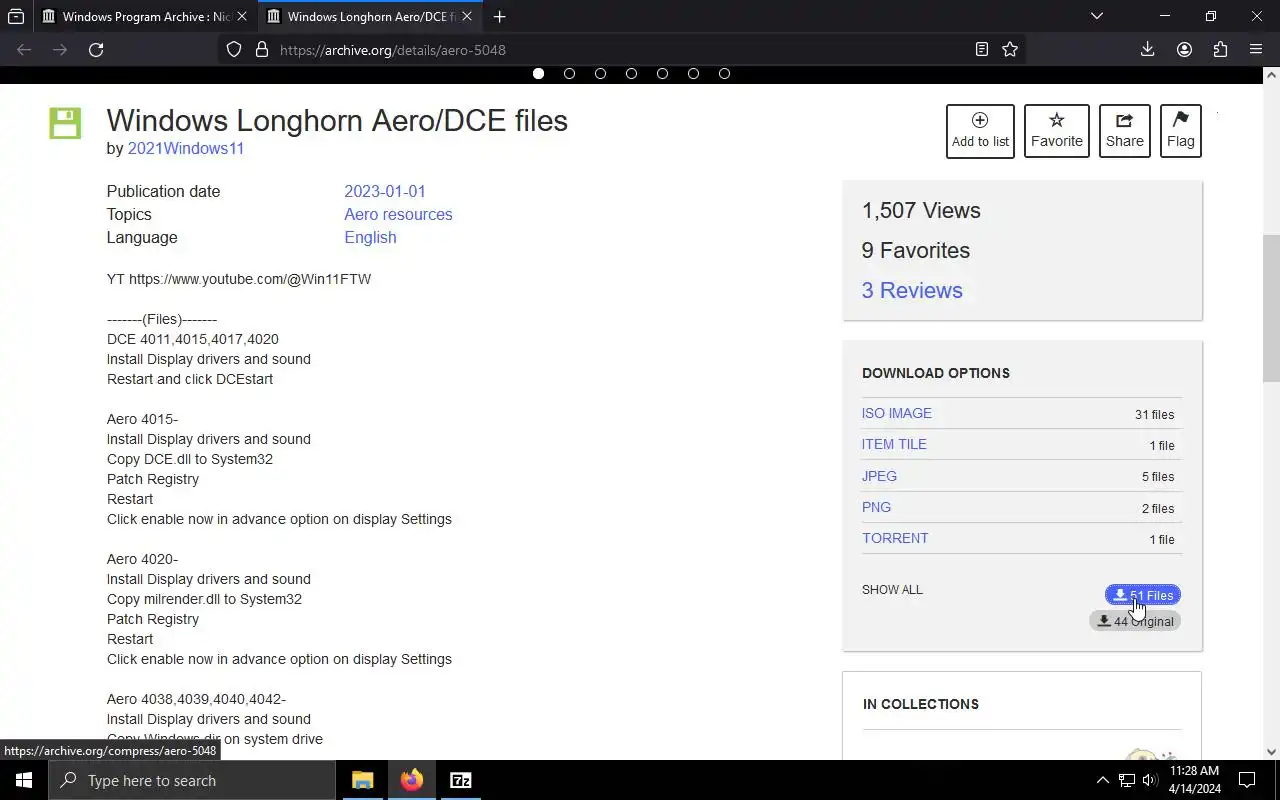The width and height of the screenshot is (1280, 800).
Task: Show hidden system tray icons
Action: (1102, 780)
